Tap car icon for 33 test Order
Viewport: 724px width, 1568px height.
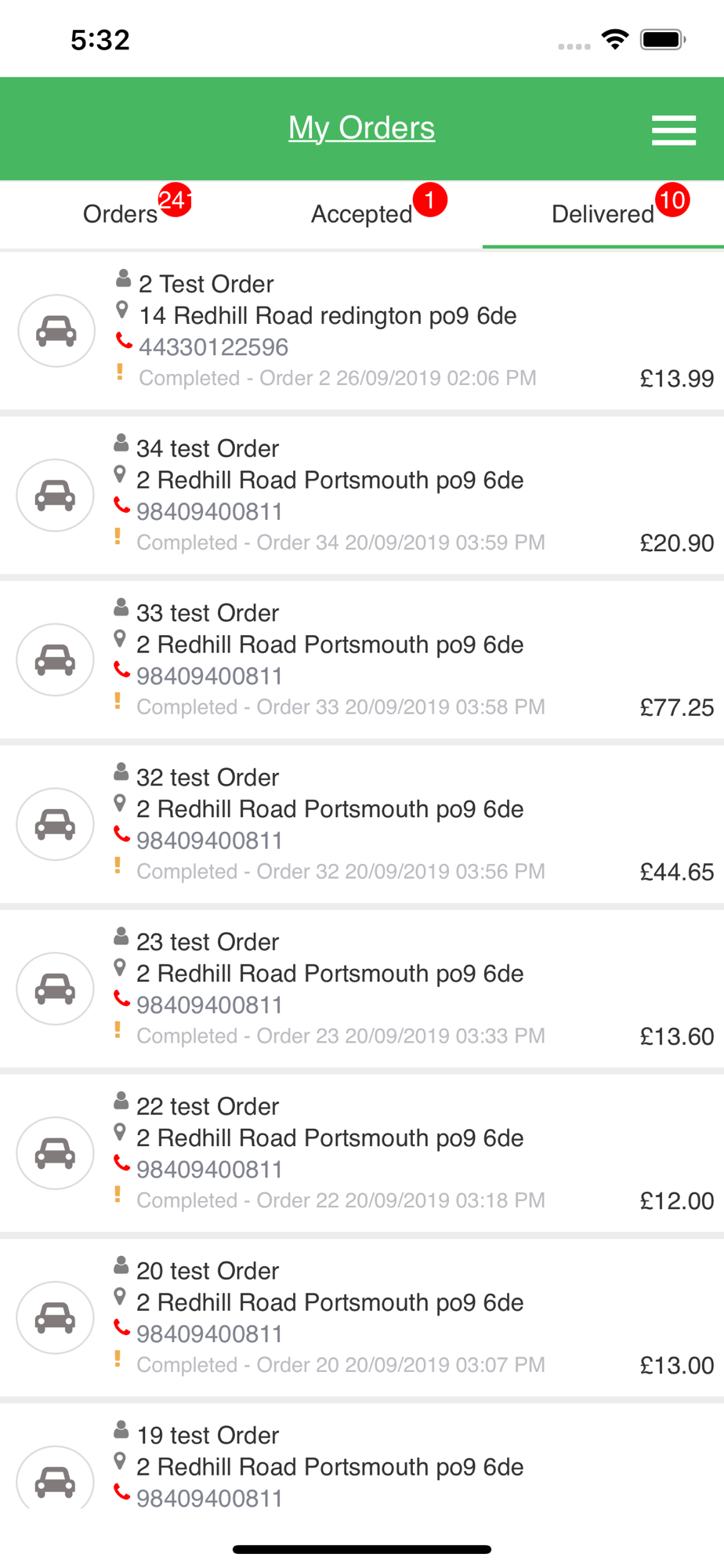[x=56, y=660]
